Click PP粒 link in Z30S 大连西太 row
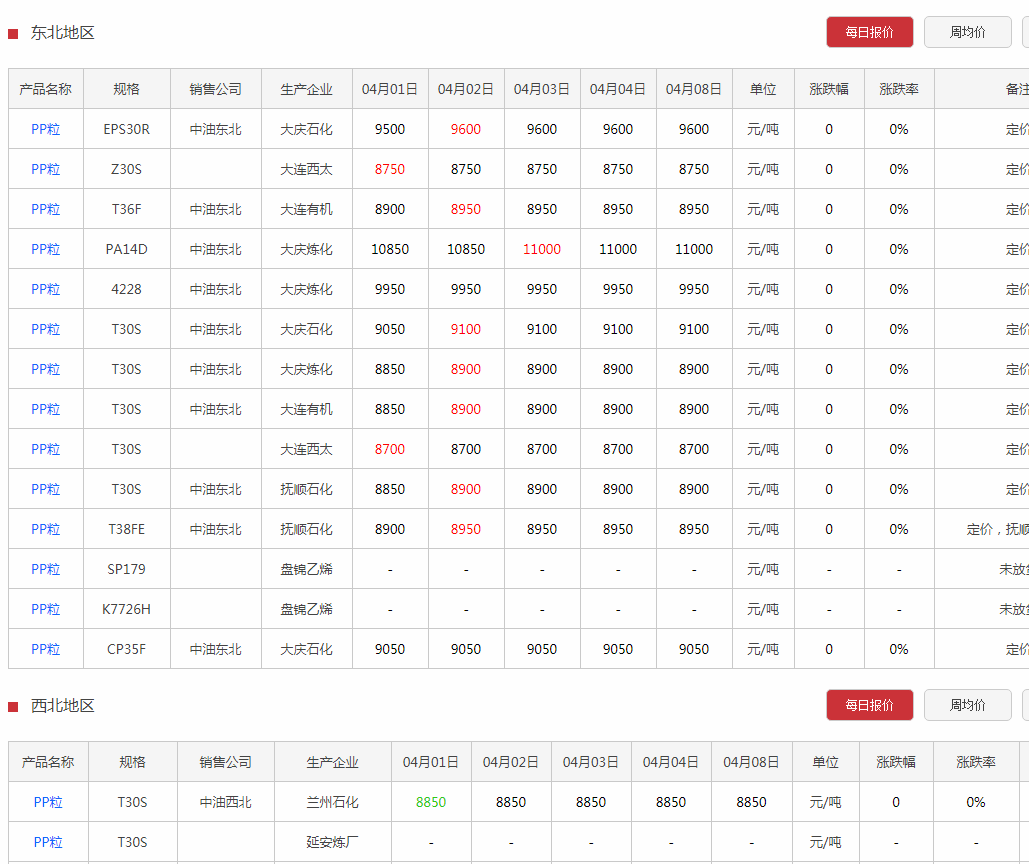1029x864 pixels. coord(46,169)
